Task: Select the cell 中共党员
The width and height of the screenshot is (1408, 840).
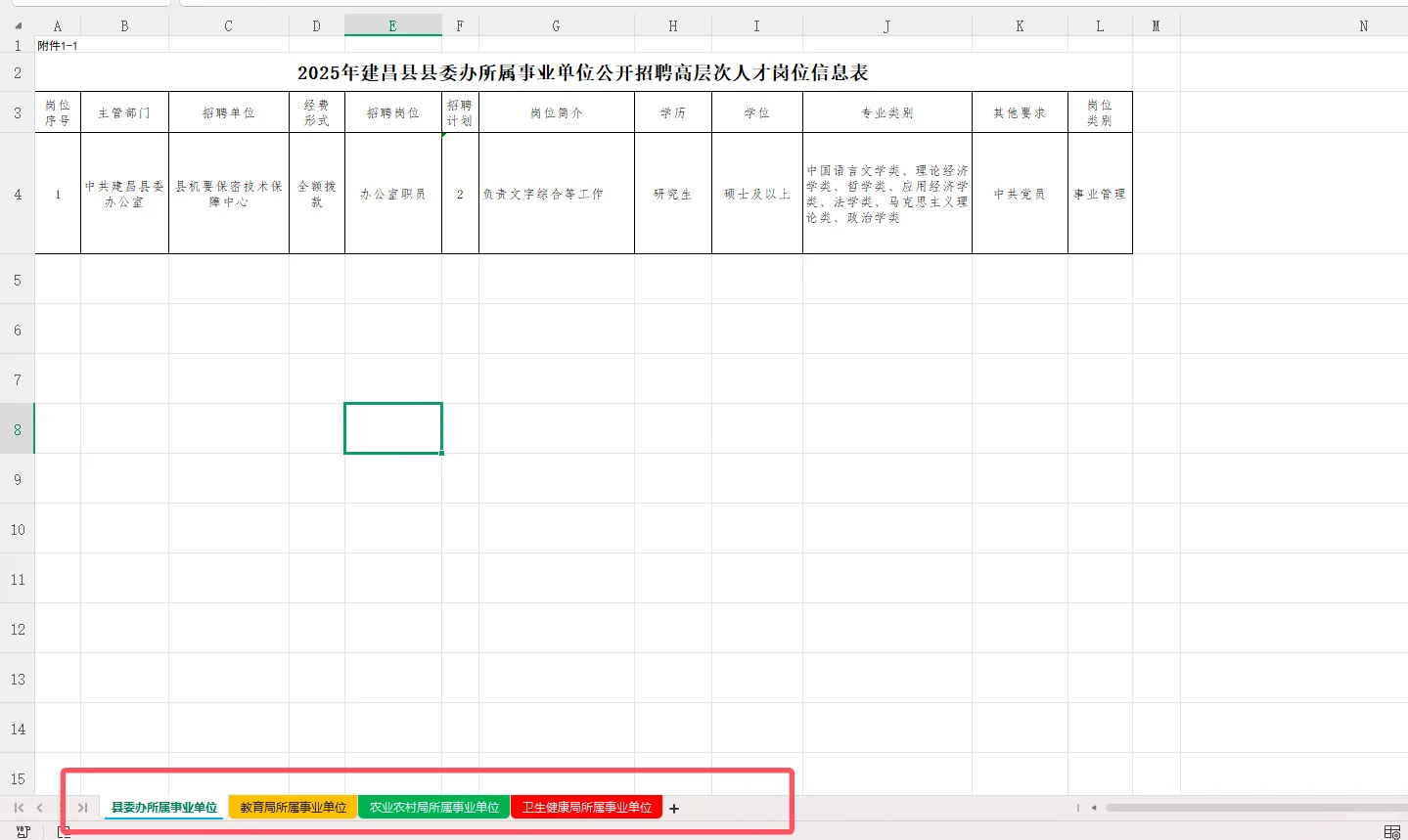Action: click(1020, 194)
